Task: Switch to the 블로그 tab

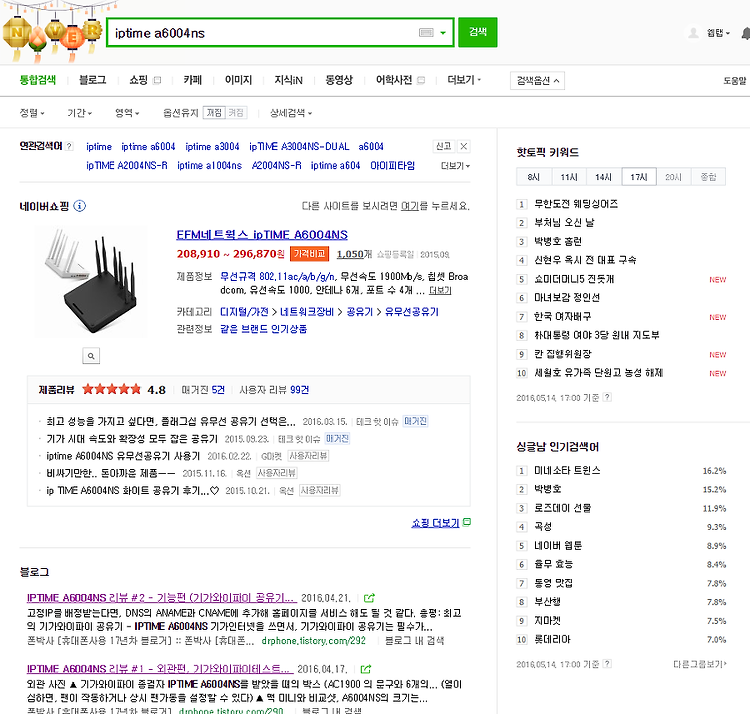Action: 92,80
